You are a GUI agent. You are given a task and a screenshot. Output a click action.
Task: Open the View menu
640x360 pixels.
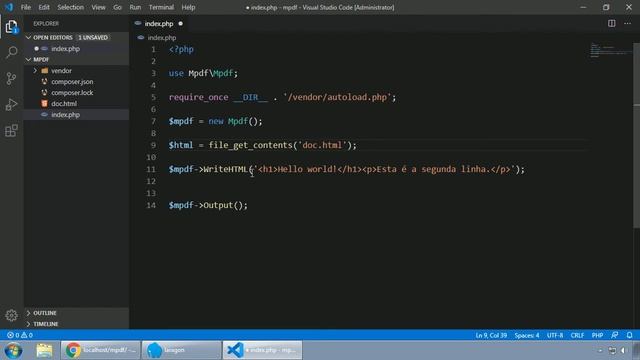click(x=98, y=7)
